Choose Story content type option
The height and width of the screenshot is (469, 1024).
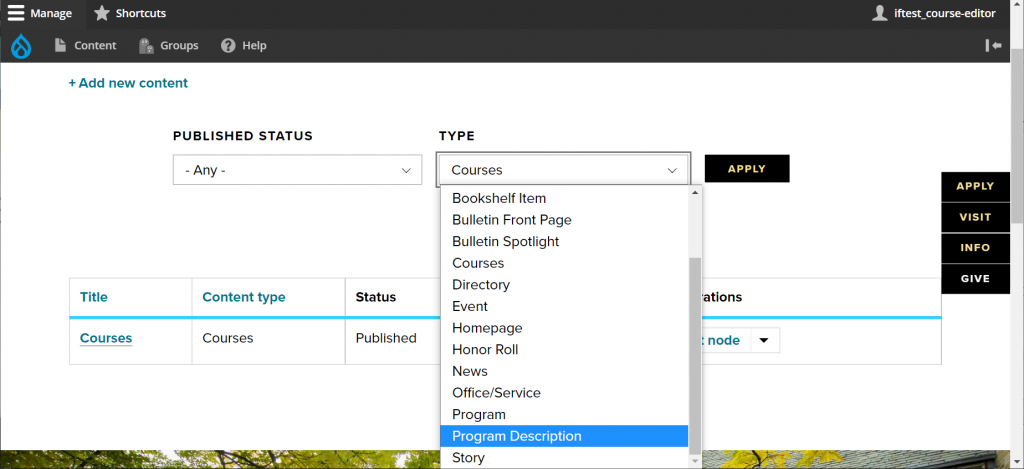click(564, 457)
